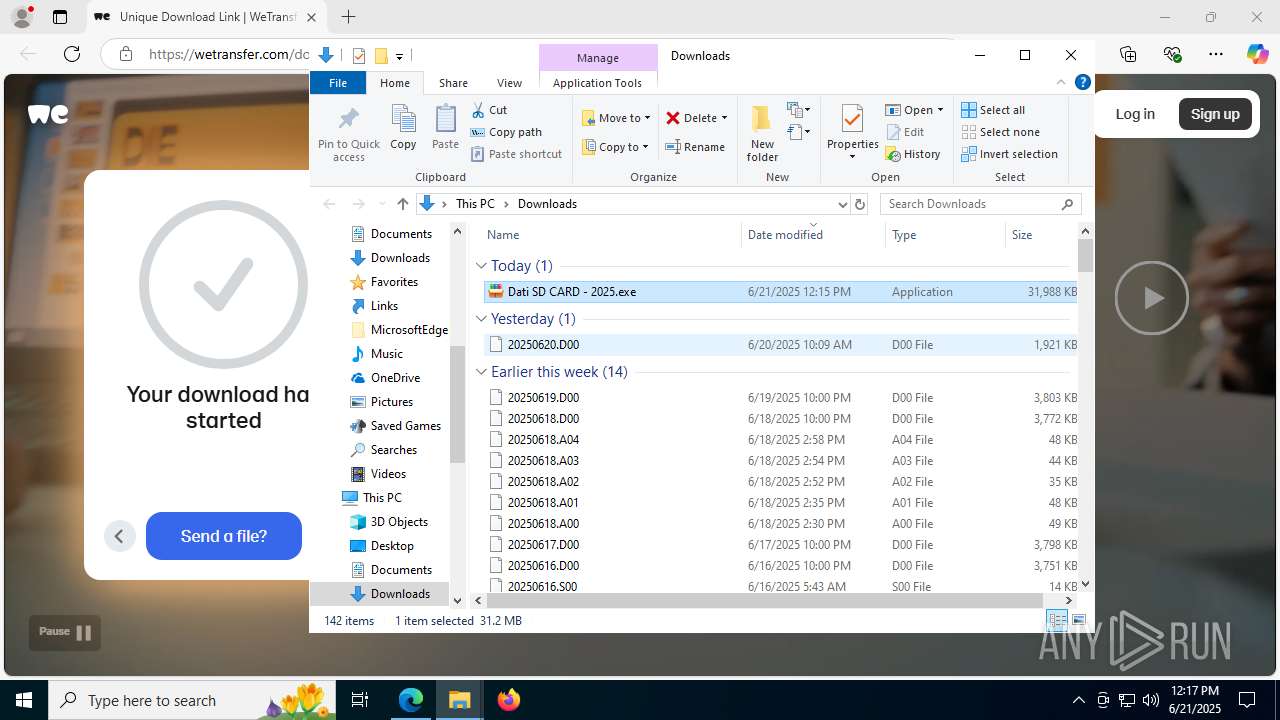
Task: Open Application Tools tab
Action: pos(597,83)
